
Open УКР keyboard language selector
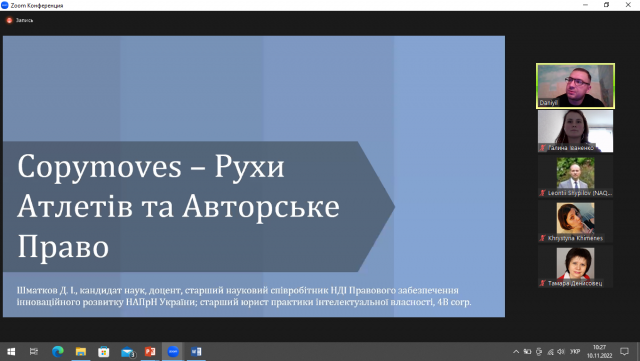[575, 352]
